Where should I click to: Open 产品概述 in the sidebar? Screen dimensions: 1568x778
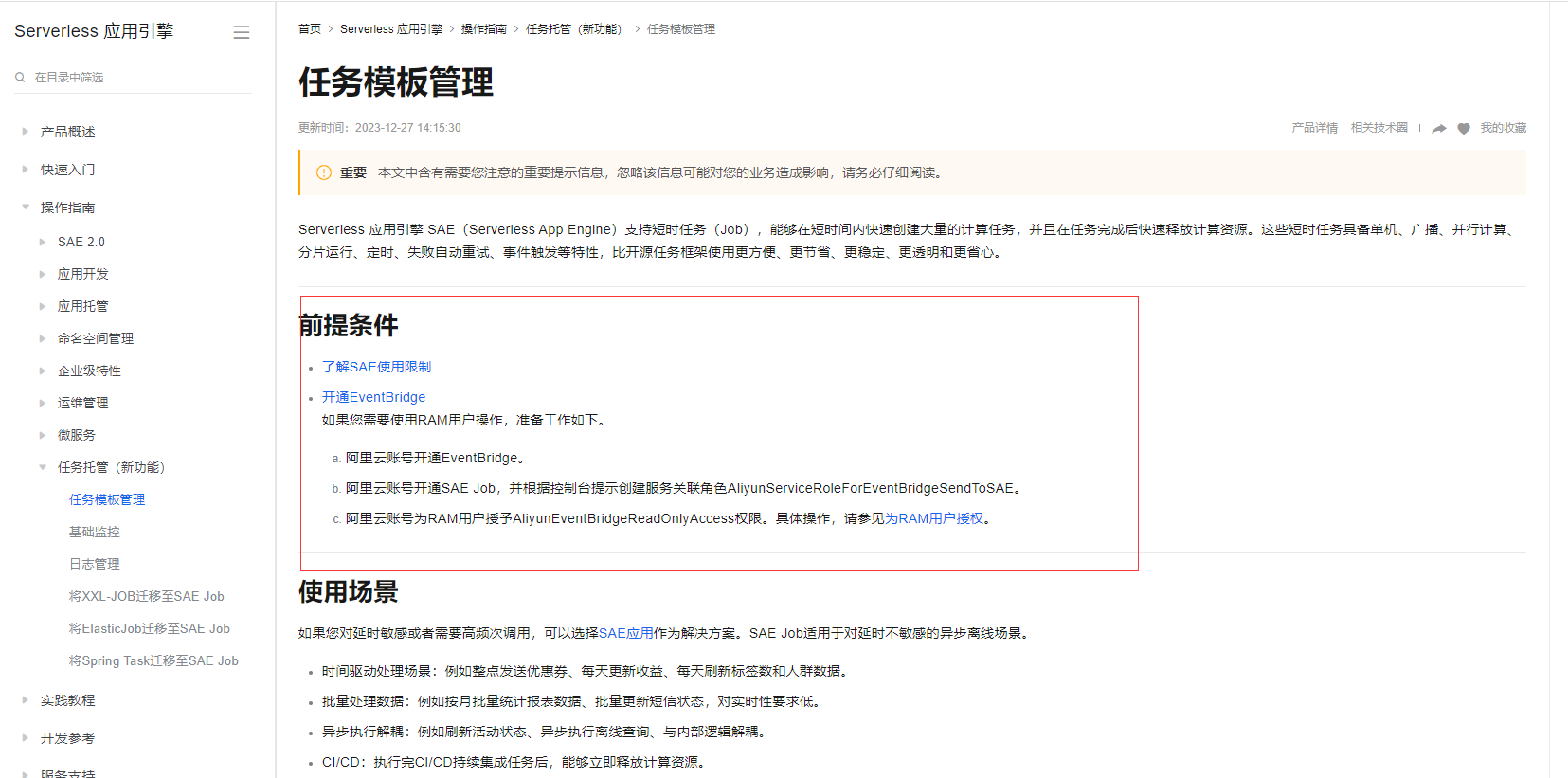pyautogui.click(x=67, y=132)
